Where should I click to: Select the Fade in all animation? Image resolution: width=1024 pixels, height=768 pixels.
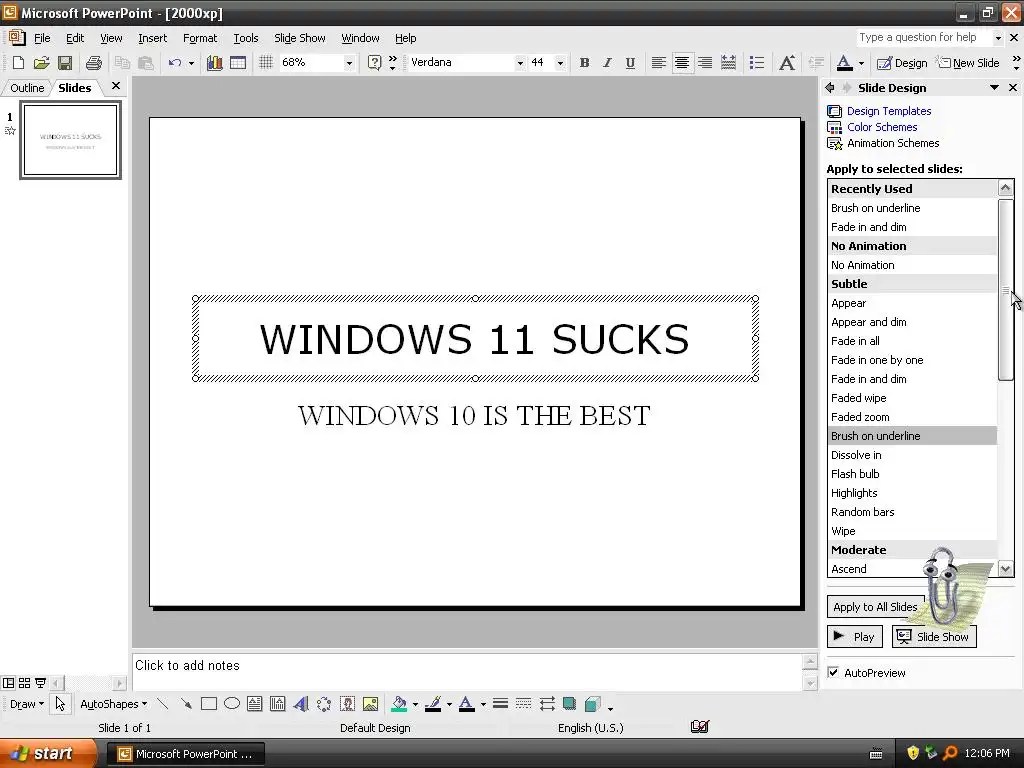click(x=912, y=341)
